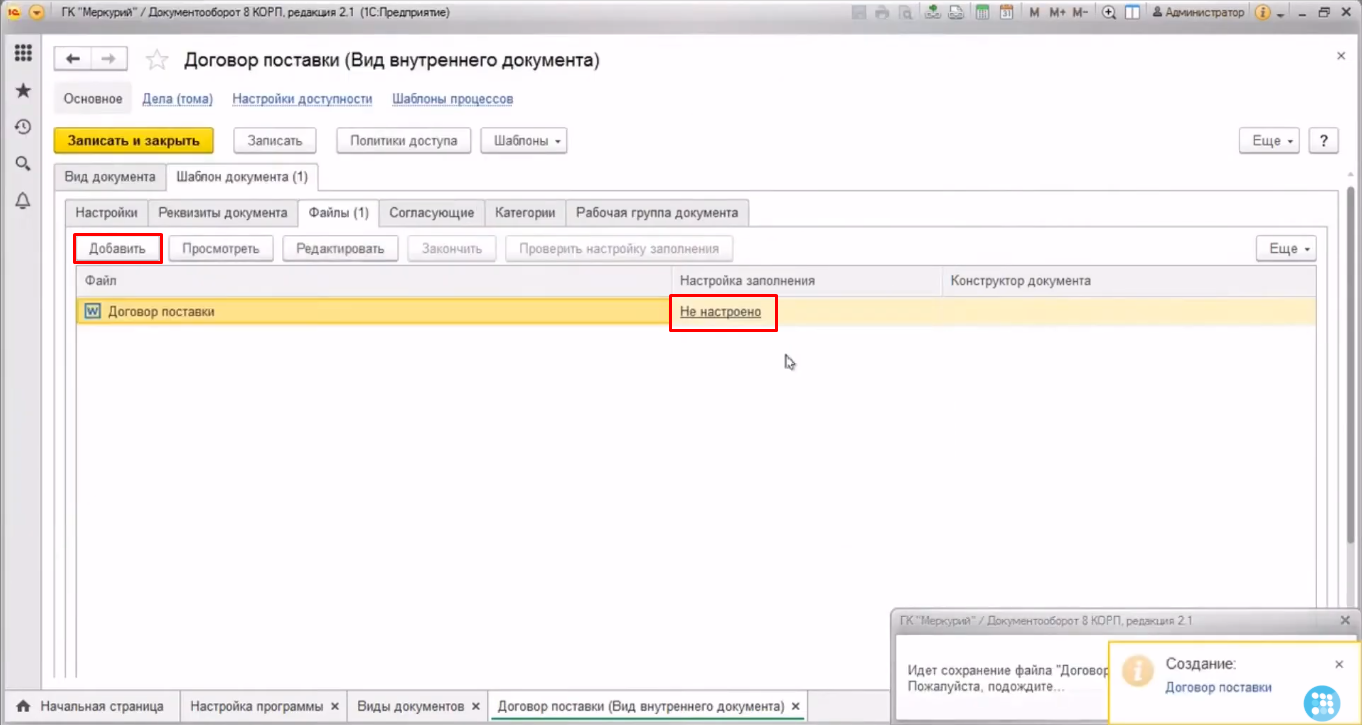Open the dropdown arrow next to info icon
This screenshot has width=1362, height=725.
[x=1281, y=14]
